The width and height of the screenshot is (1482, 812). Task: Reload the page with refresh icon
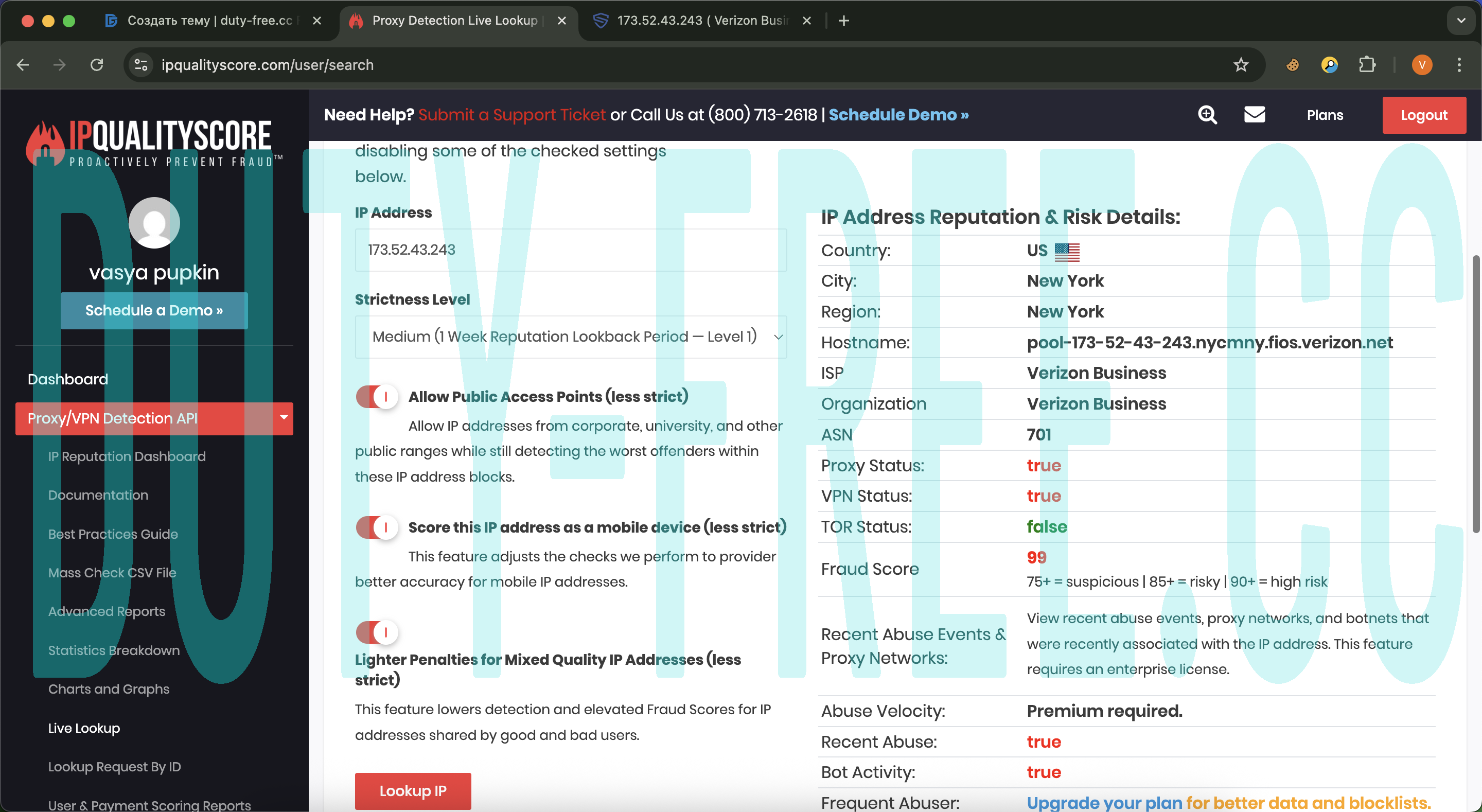[97, 65]
